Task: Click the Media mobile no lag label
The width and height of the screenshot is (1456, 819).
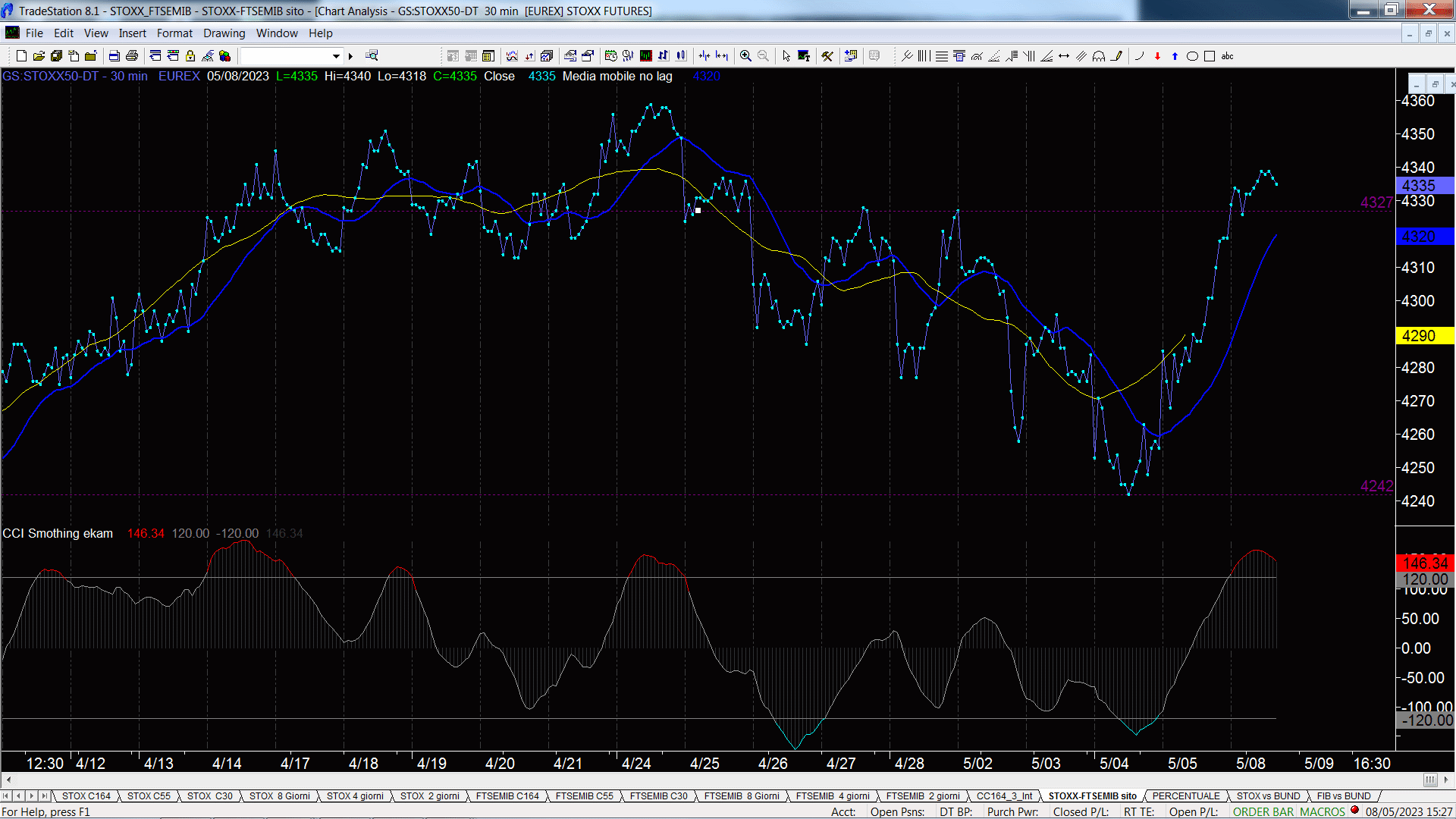Action: click(x=617, y=77)
